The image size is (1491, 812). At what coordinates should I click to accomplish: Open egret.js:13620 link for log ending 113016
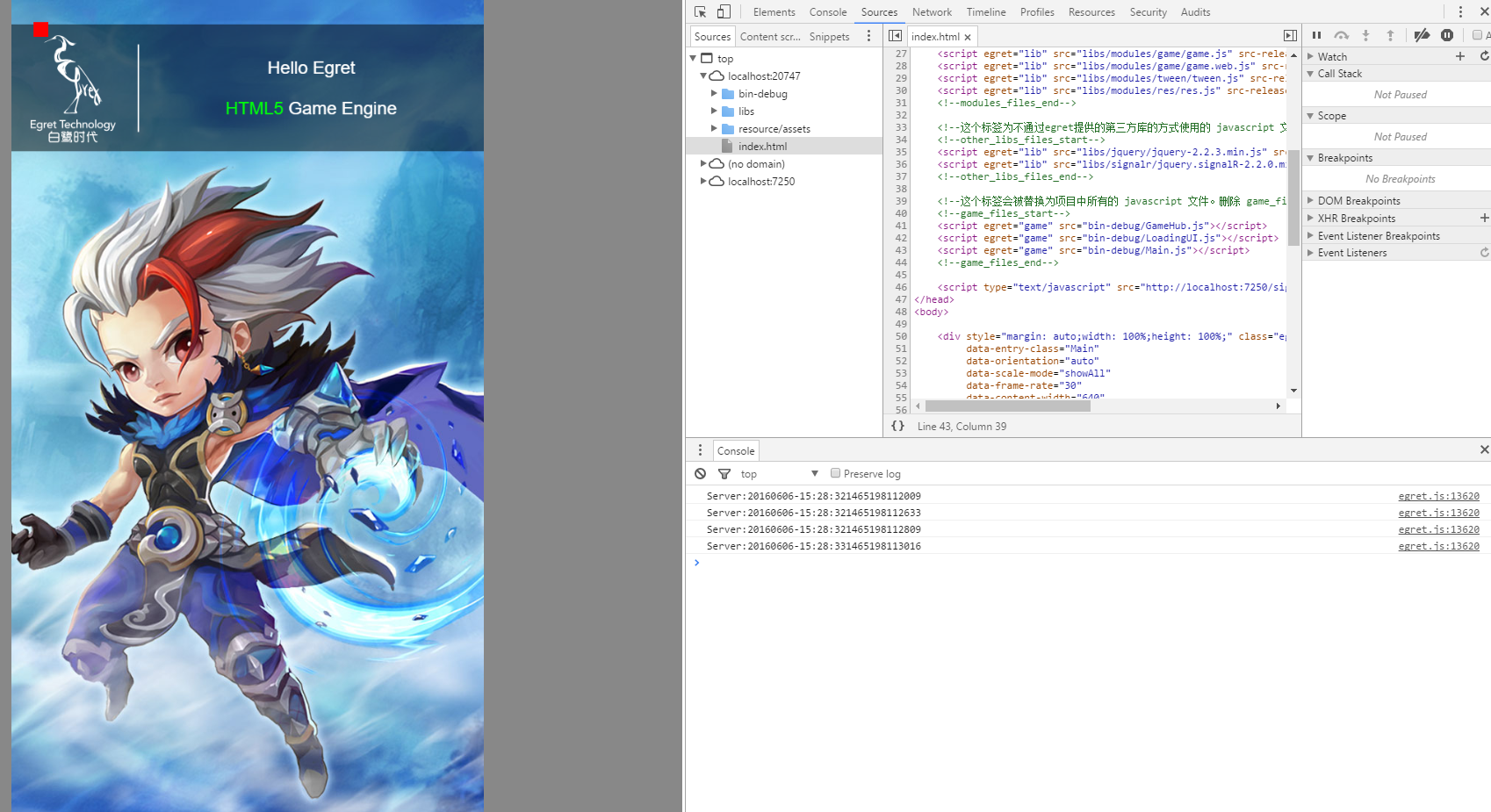click(x=1438, y=546)
